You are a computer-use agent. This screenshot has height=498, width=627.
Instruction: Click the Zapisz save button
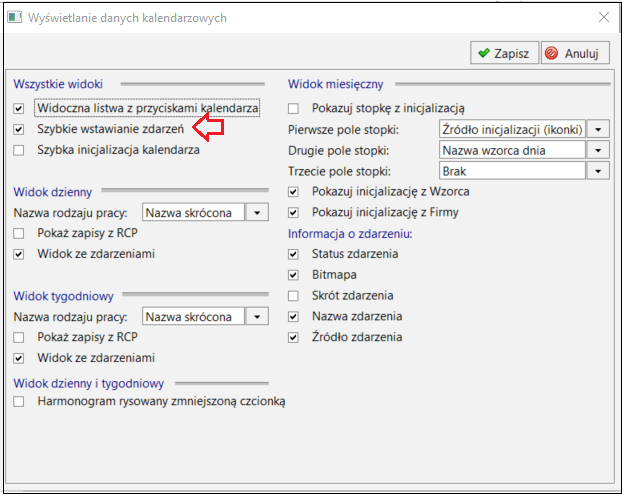pyautogui.click(x=505, y=53)
